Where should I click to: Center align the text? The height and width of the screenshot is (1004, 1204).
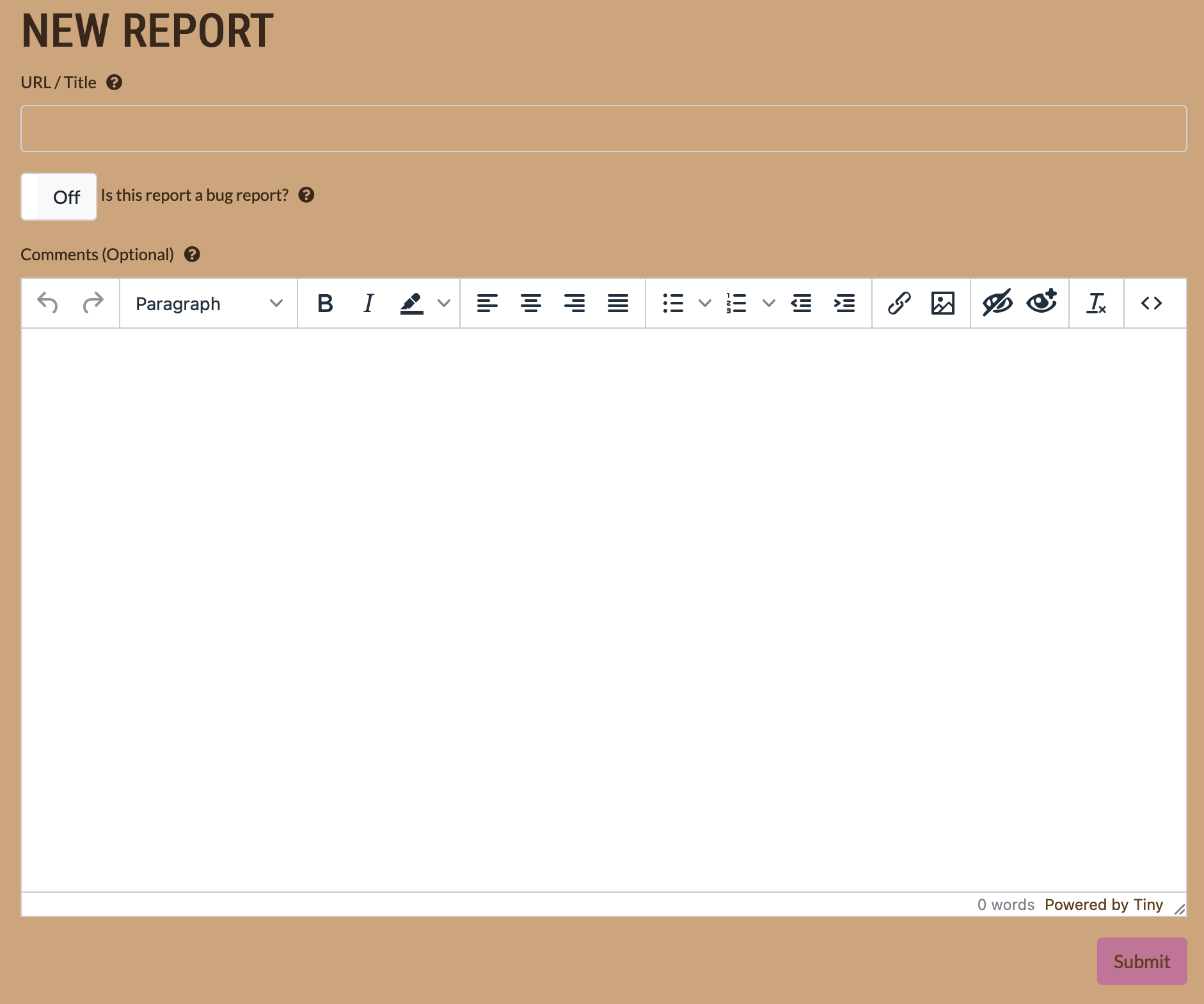point(531,303)
